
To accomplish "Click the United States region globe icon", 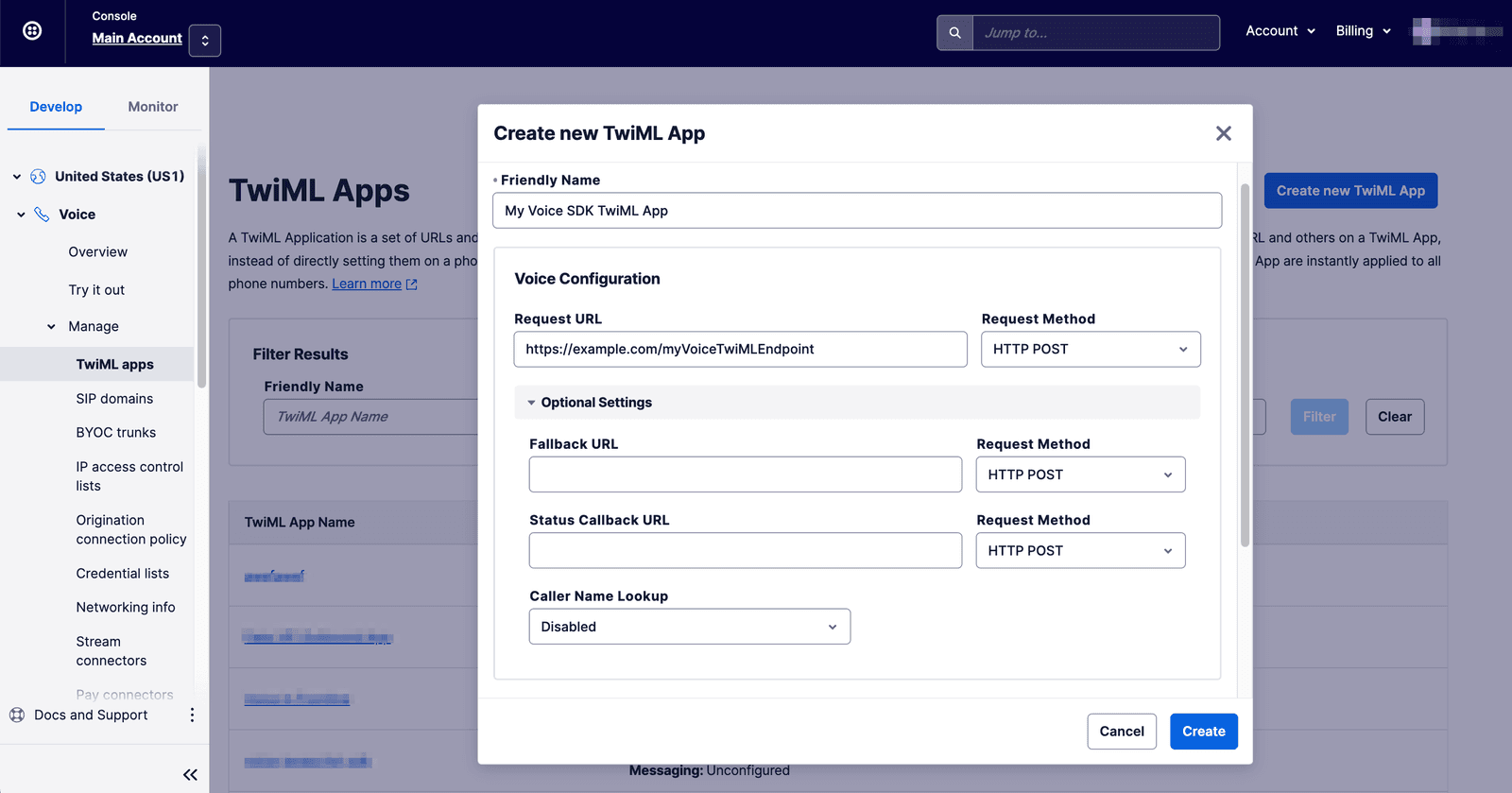I will click(38, 177).
